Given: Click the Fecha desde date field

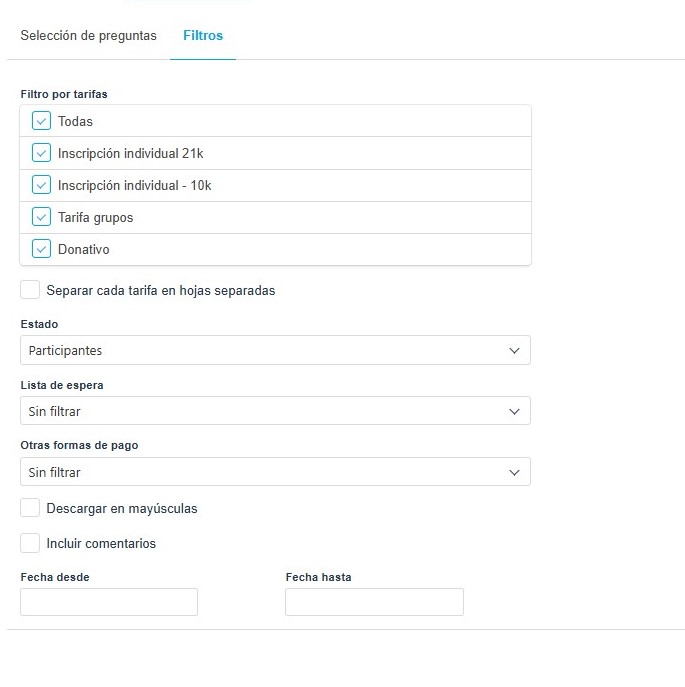Looking at the screenshot, I should [109, 602].
